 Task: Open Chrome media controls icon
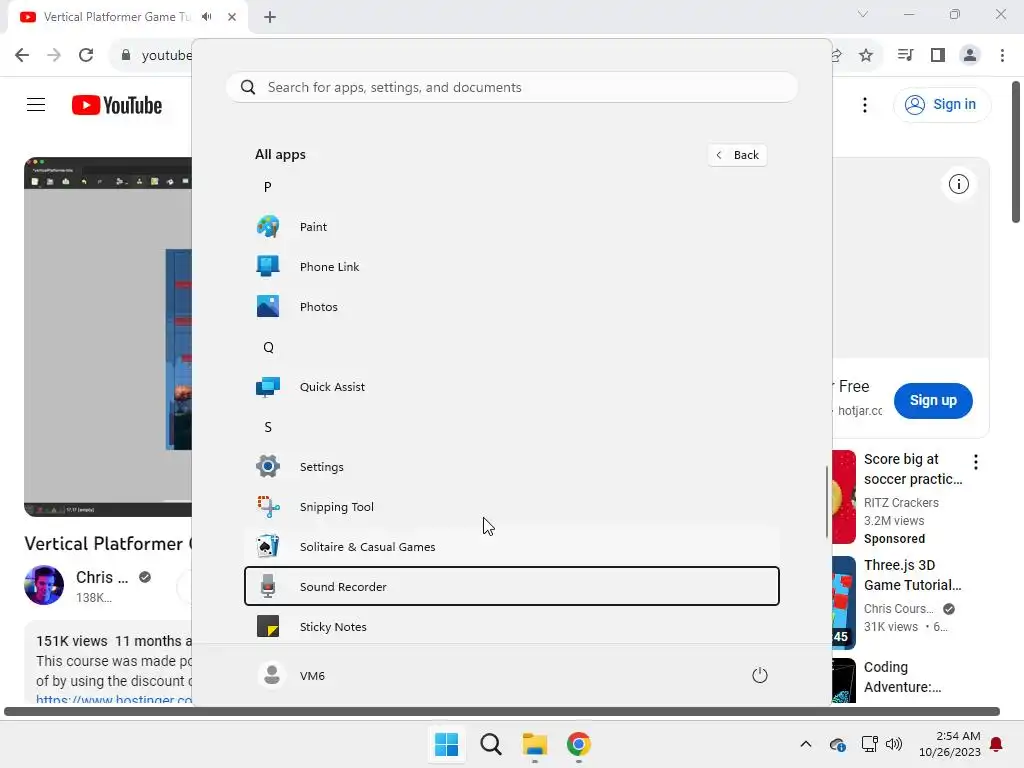(905, 55)
